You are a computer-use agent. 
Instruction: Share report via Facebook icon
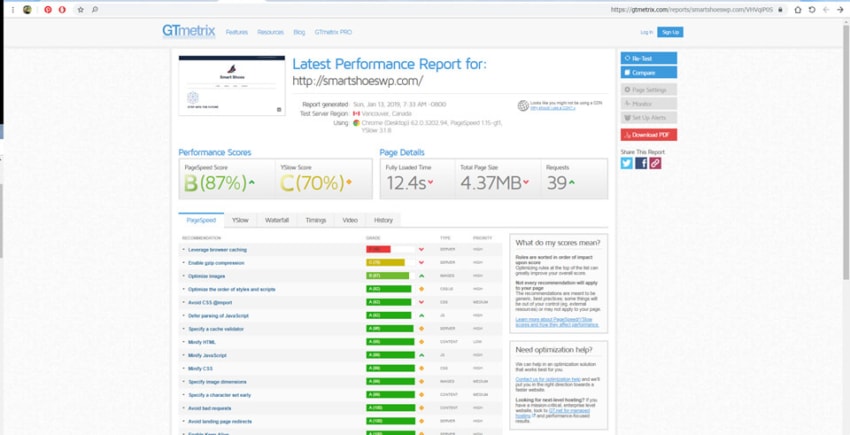coord(641,163)
